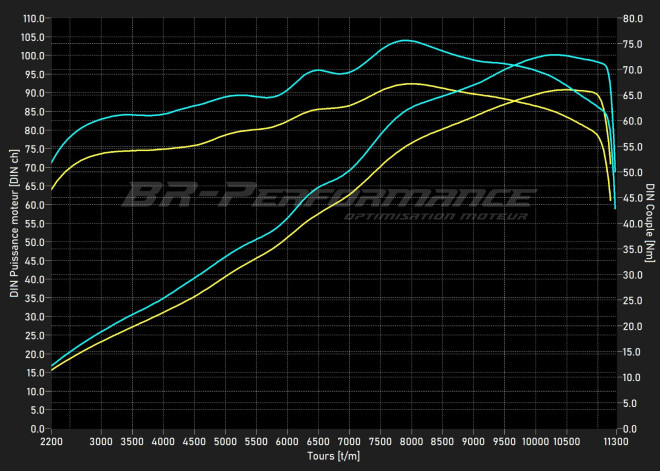Click the 10500 x-axis tick label
The height and width of the screenshot is (471, 660).
(566, 441)
